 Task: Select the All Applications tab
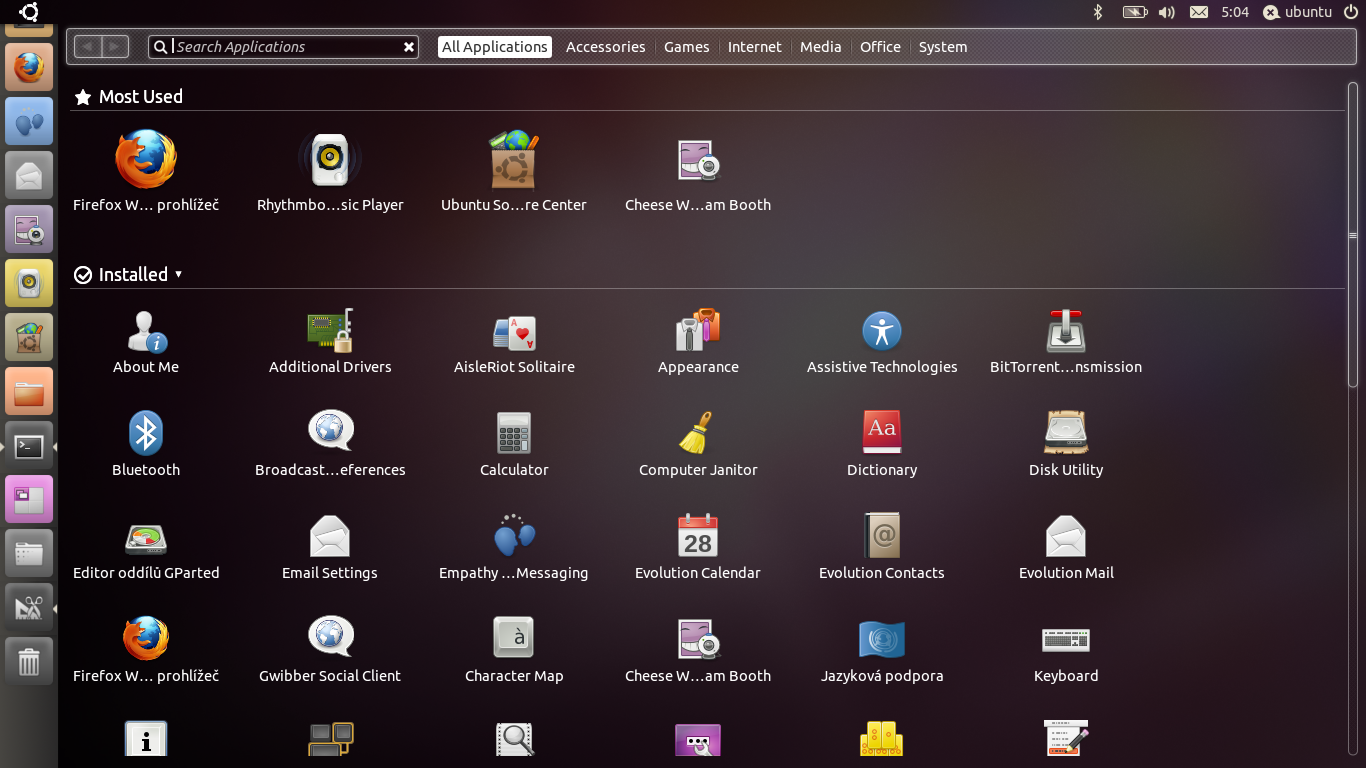tap(495, 47)
